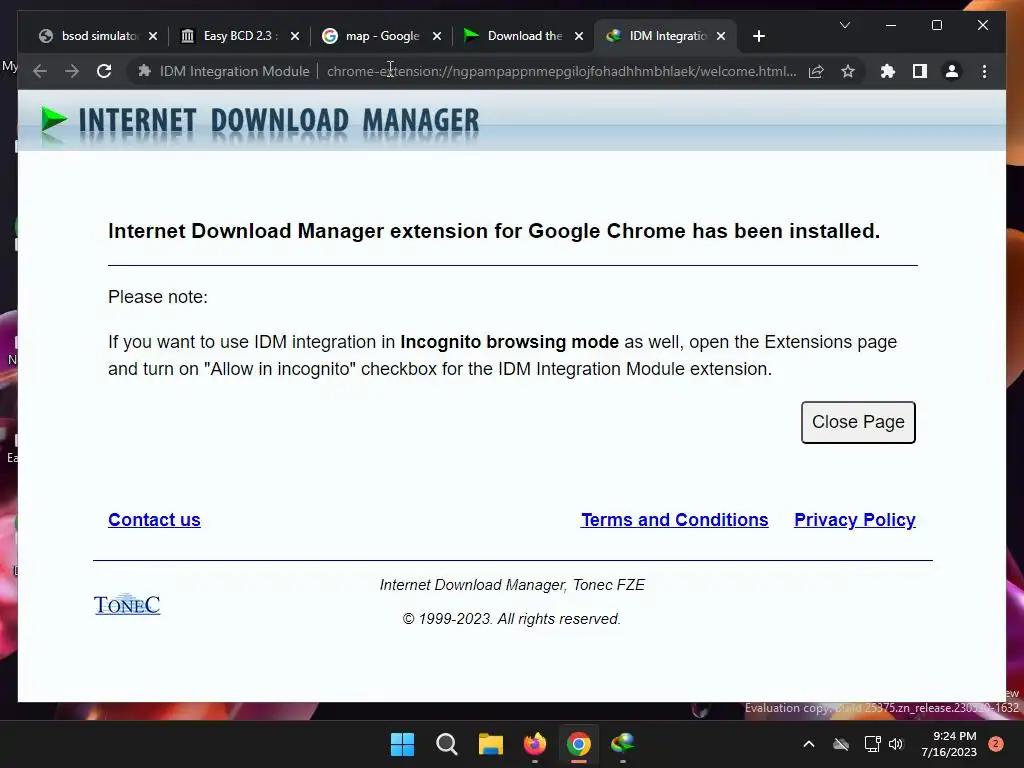1024x768 pixels.
Task: Open the Windows Start menu
Action: (402, 744)
